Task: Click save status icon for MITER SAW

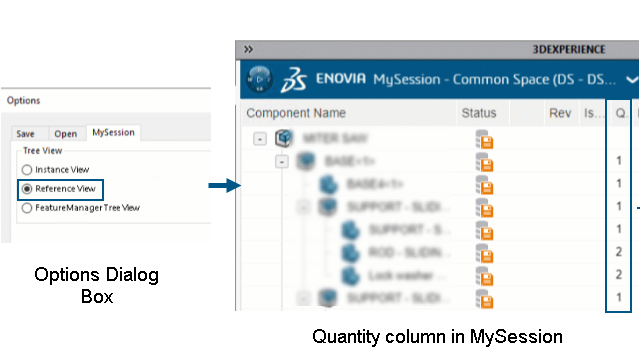Action: click(484, 139)
